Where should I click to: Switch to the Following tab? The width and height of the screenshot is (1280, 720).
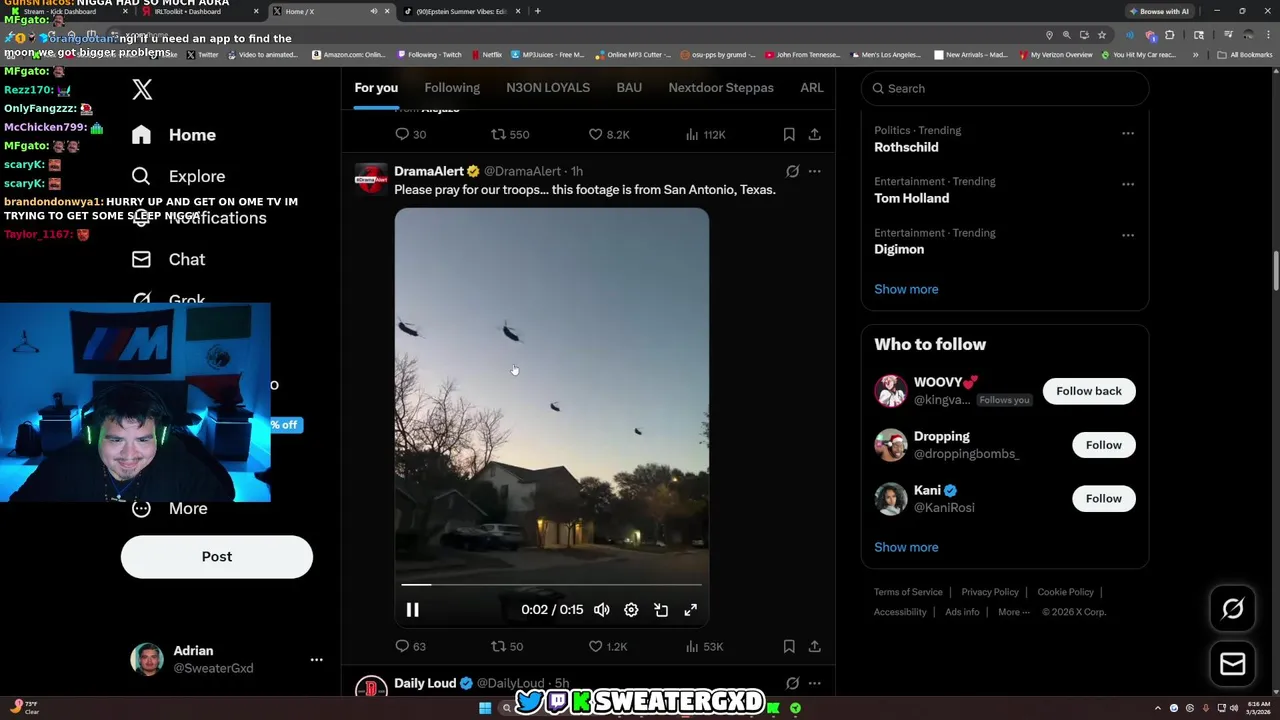click(452, 88)
